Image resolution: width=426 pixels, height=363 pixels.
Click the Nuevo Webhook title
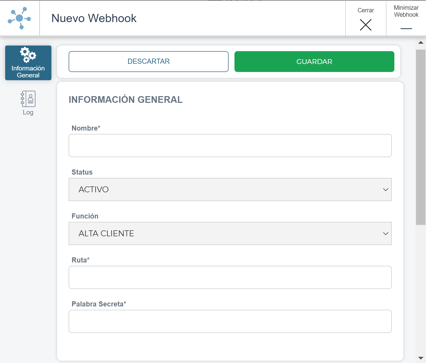pos(94,18)
